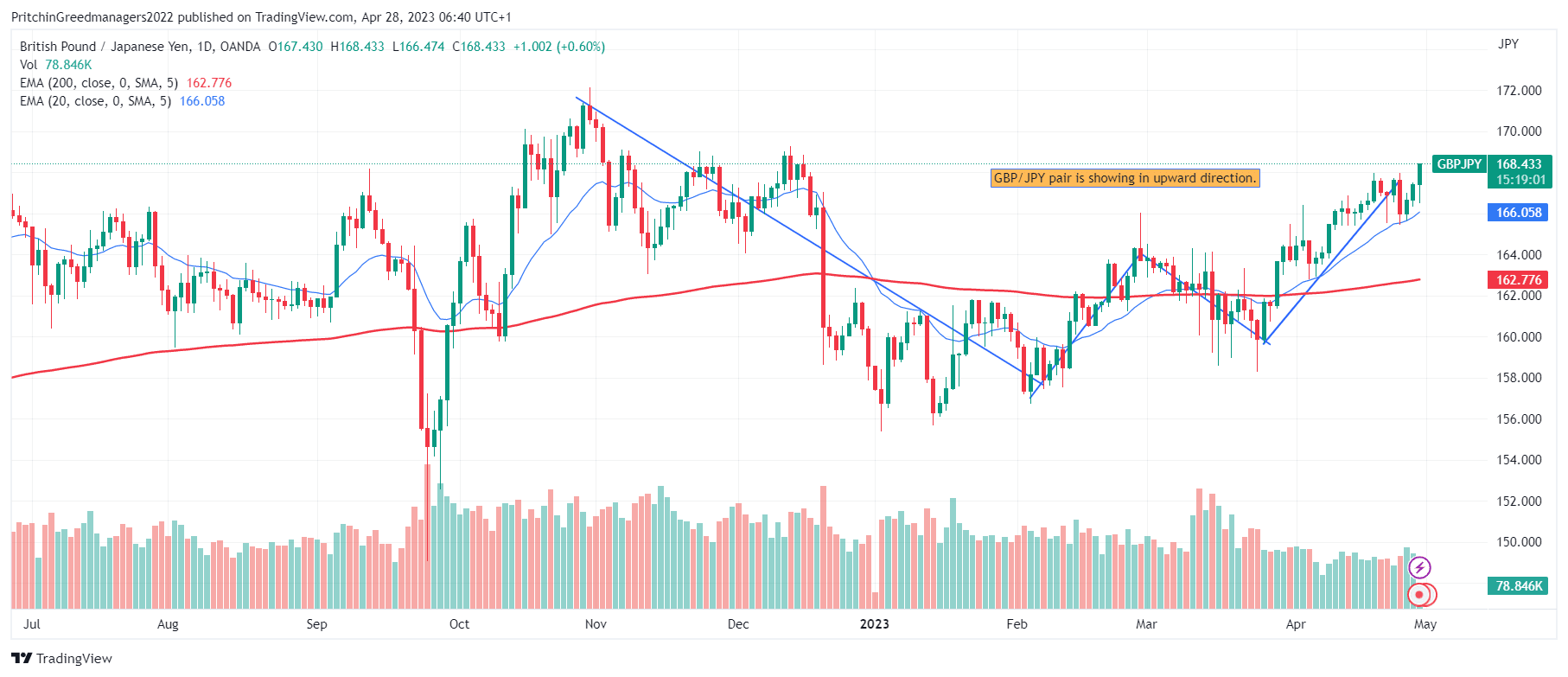Click the 156.000 price axis label
Screen dimensions: 1568x677
pos(1519,419)
